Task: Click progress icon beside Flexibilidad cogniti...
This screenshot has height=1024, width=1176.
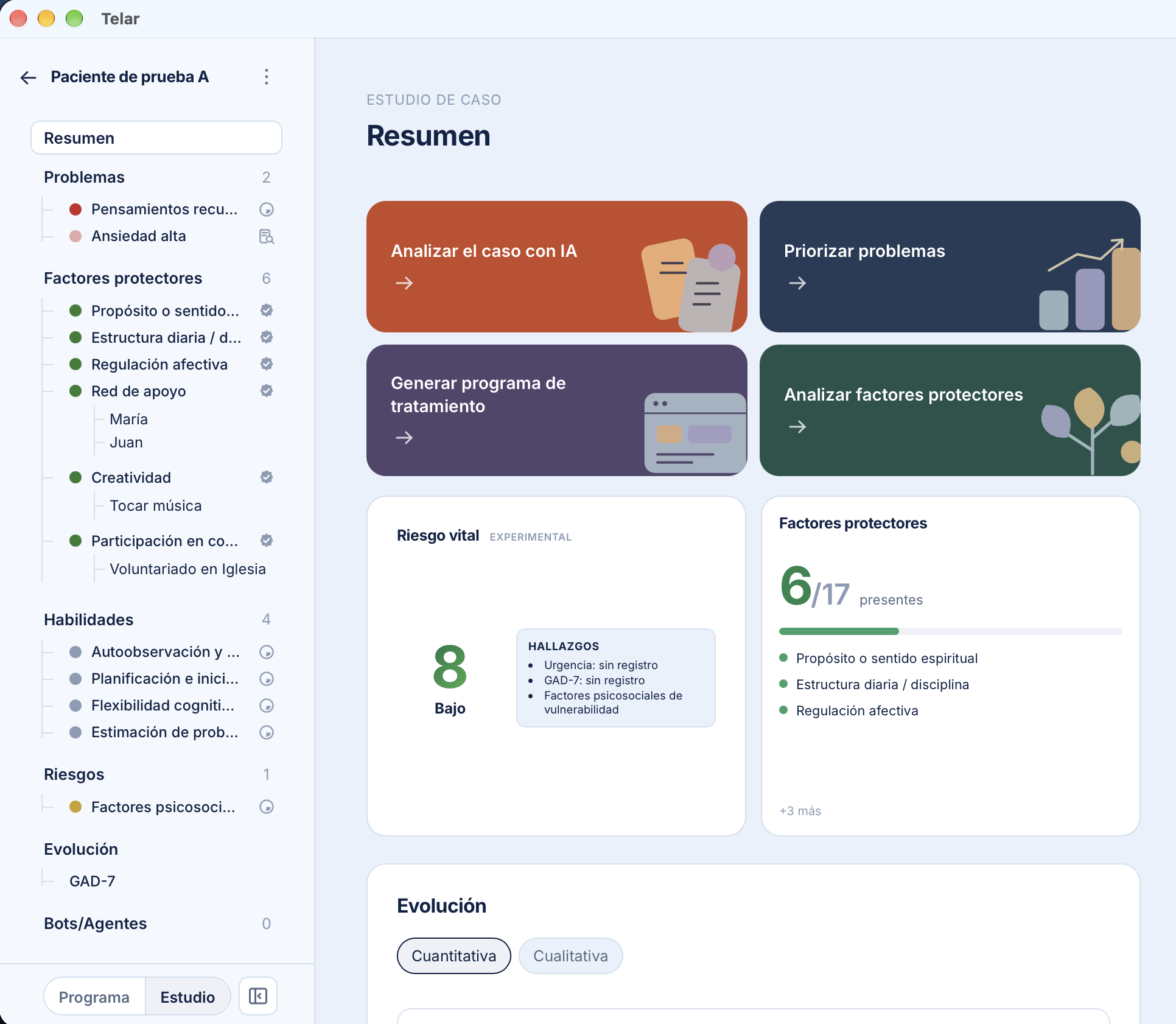Action: [x=266, y=706]
